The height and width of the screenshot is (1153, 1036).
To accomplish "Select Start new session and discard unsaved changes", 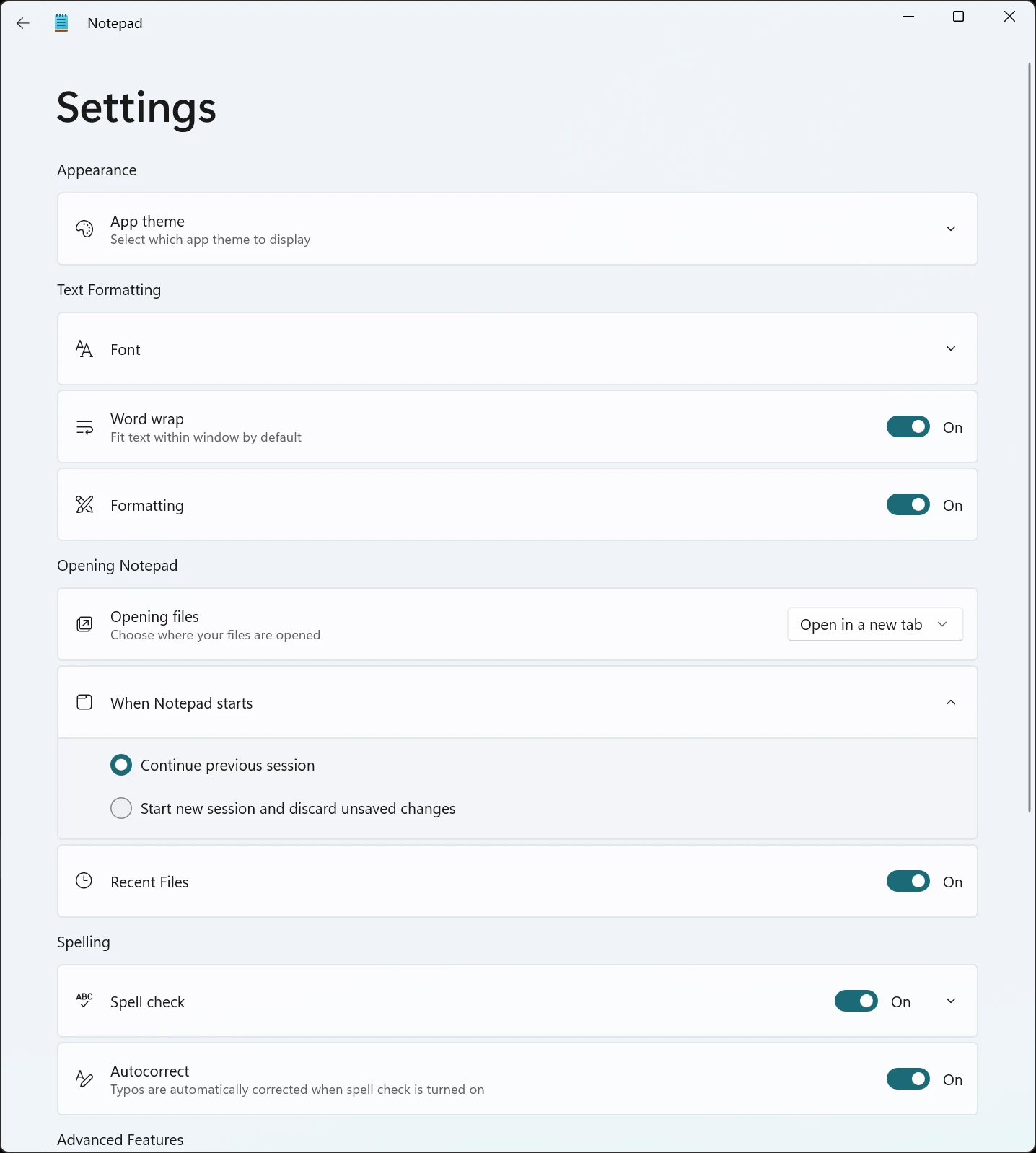I will [x=121, y=808].
